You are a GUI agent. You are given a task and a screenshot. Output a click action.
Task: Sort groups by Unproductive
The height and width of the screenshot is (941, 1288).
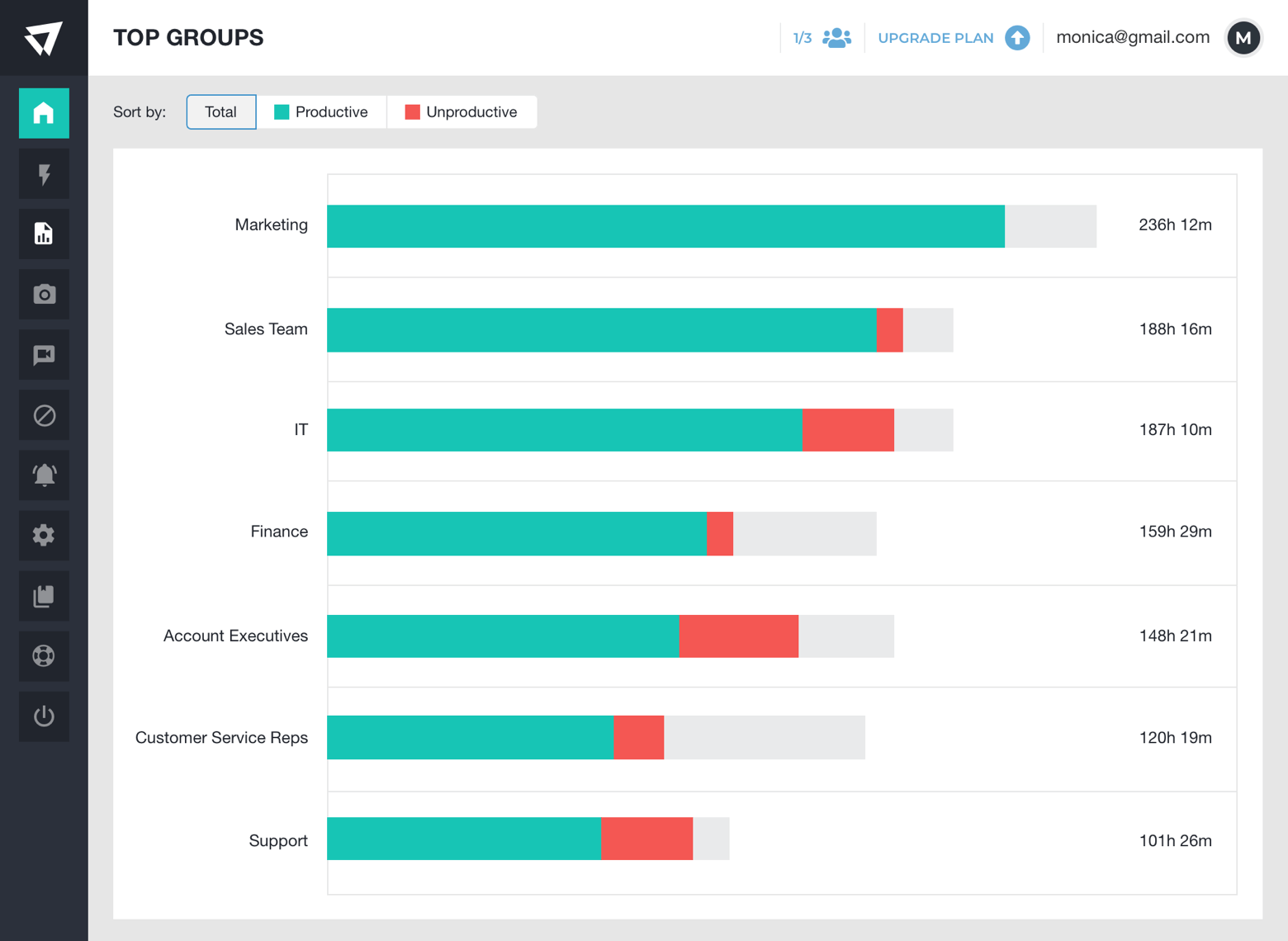462,112
